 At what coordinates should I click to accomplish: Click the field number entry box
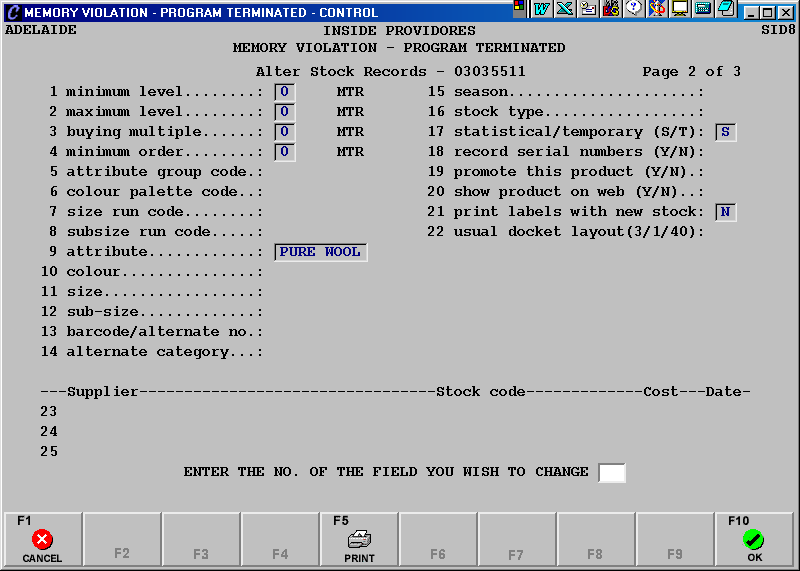[611, 472]
